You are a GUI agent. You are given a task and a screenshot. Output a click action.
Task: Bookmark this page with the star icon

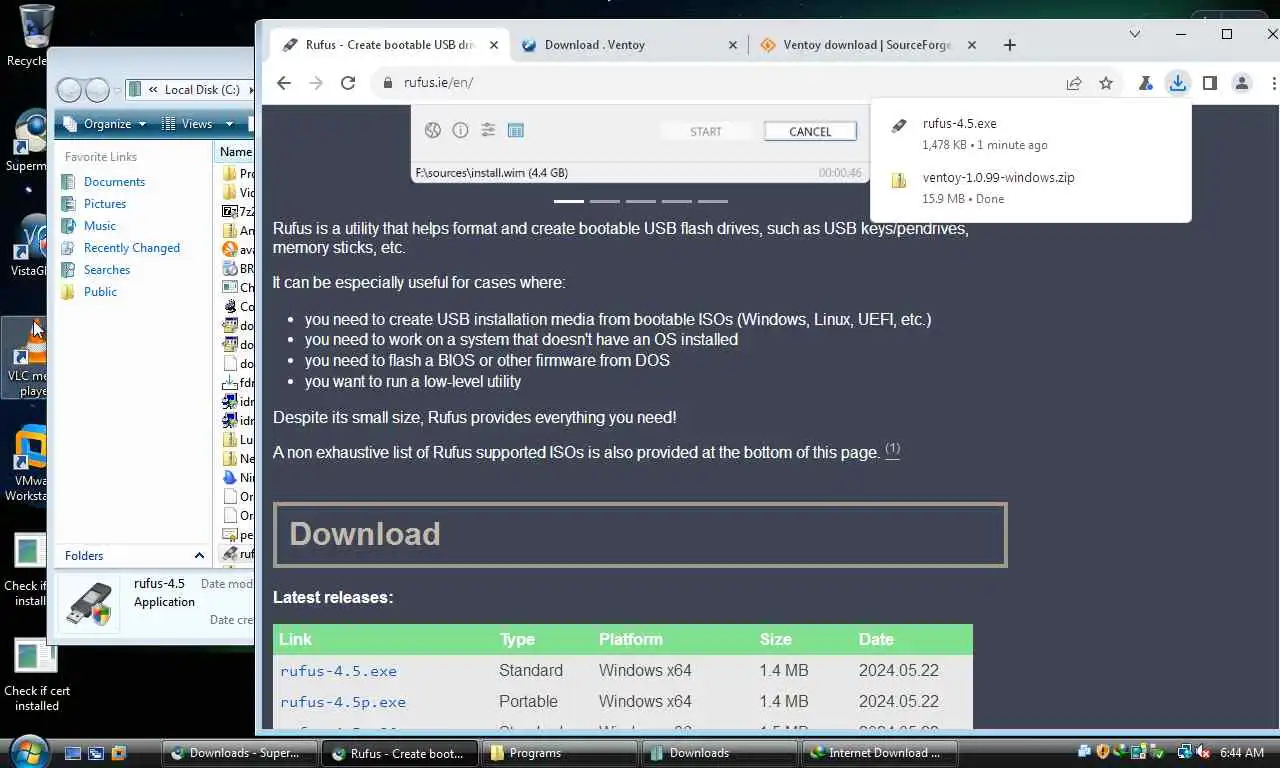point(1106,83)
